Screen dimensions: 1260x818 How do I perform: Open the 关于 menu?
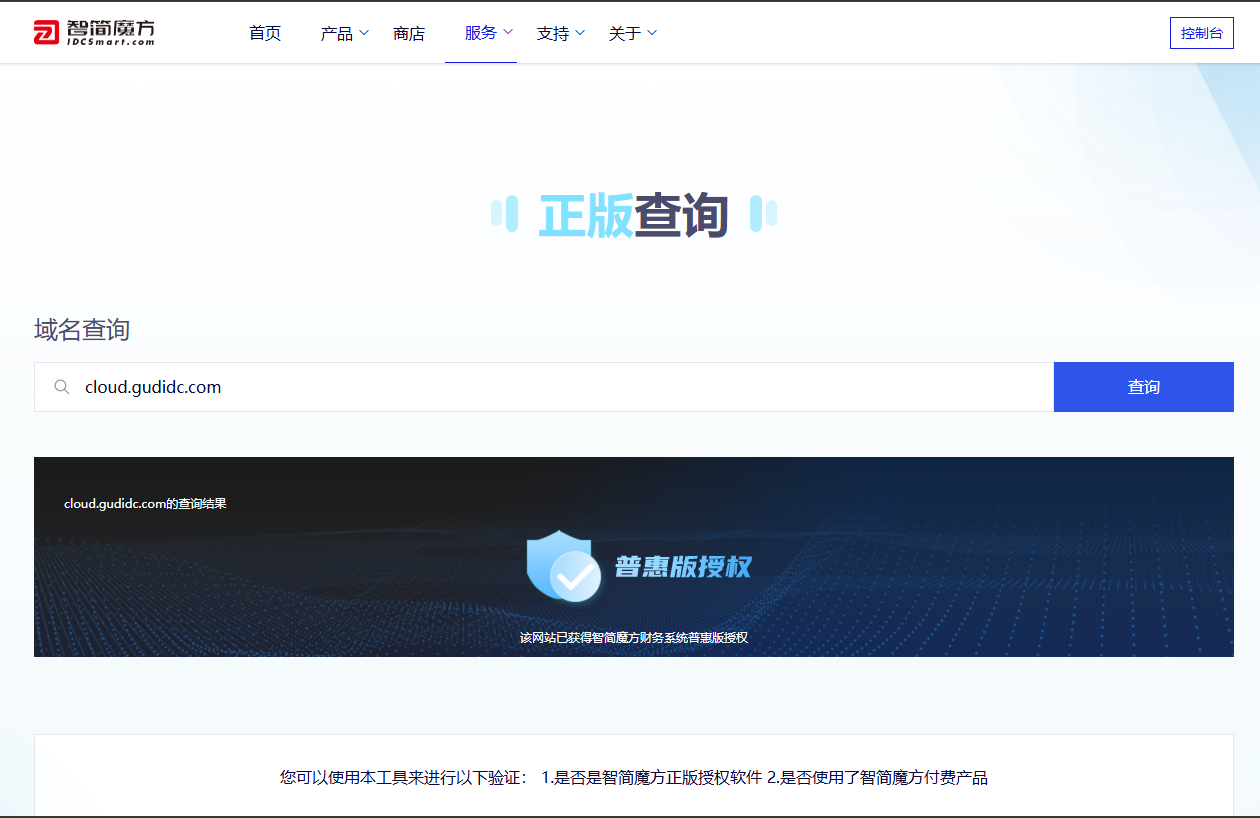coord(625,33)
